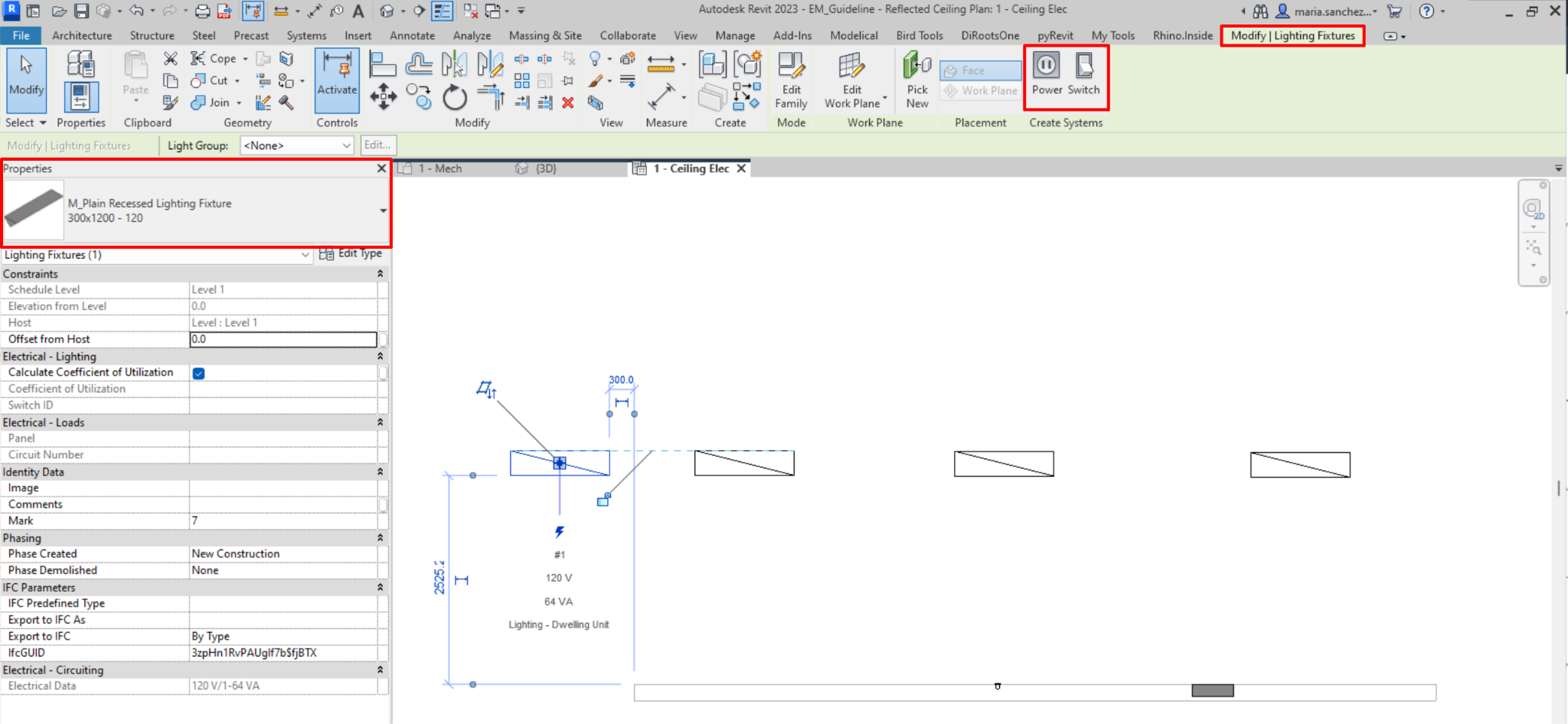Toggle the Properties palette button in ribbon

(x=80, y=97)
